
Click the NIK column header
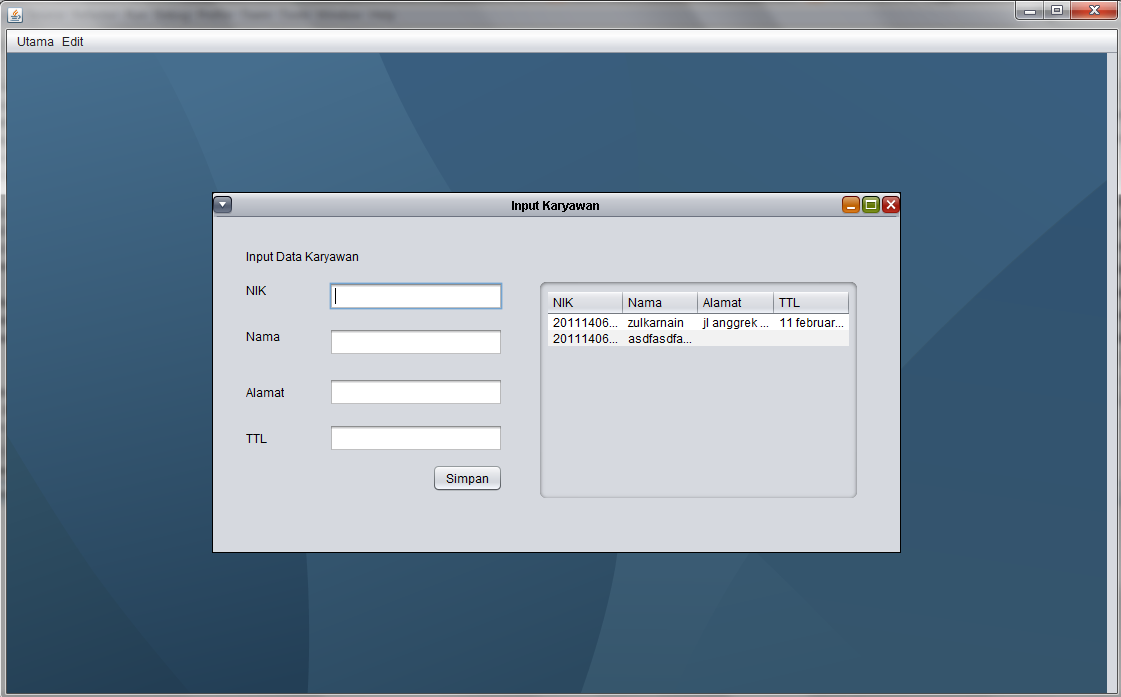(x=584, y=302)
